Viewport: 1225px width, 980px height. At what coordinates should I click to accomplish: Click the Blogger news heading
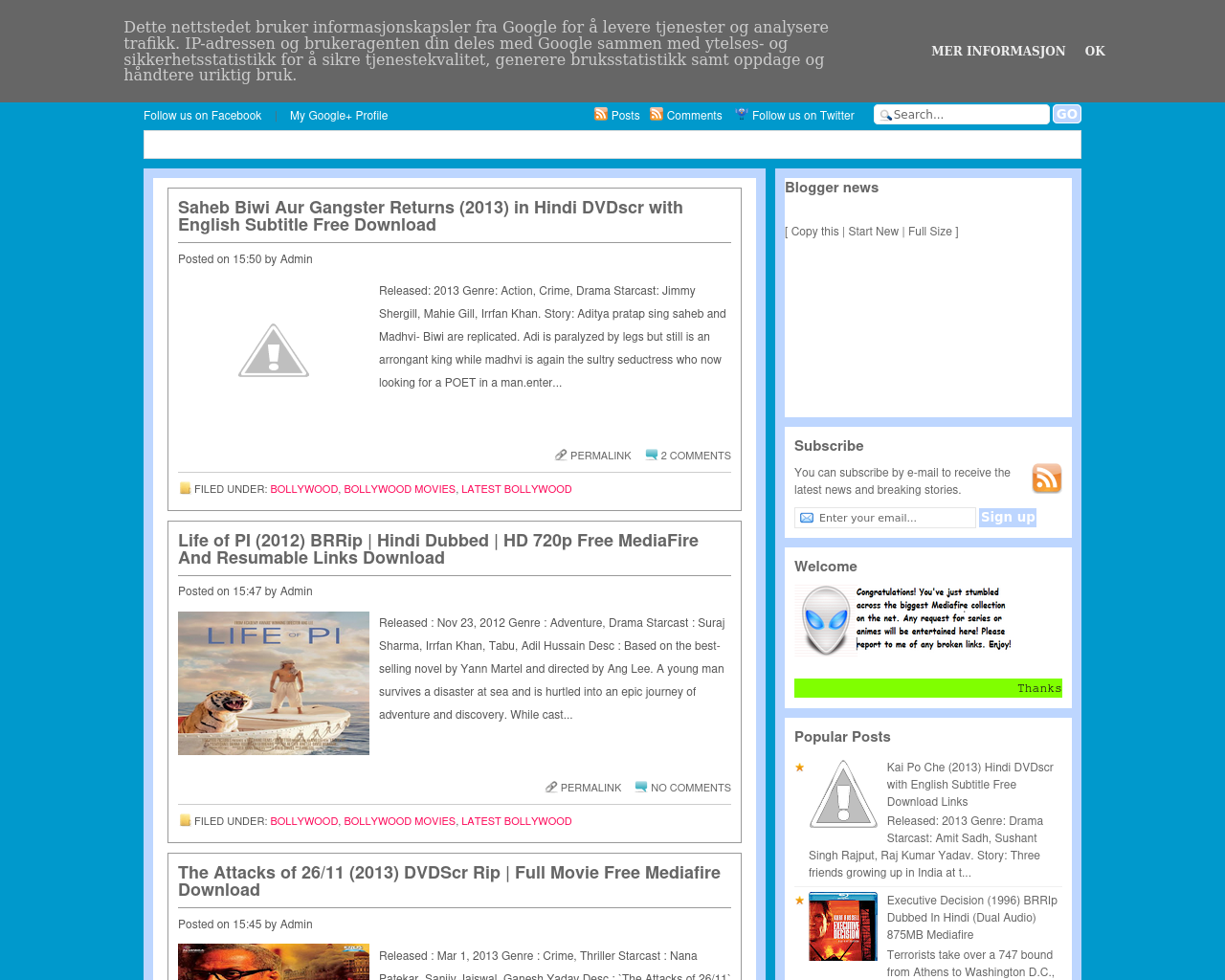(832, 188)
